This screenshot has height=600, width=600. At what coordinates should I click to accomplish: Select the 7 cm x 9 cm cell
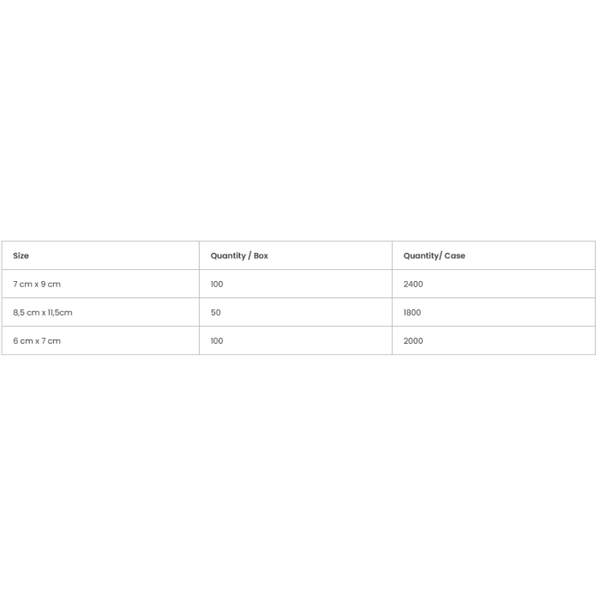[x=100, y=284]
